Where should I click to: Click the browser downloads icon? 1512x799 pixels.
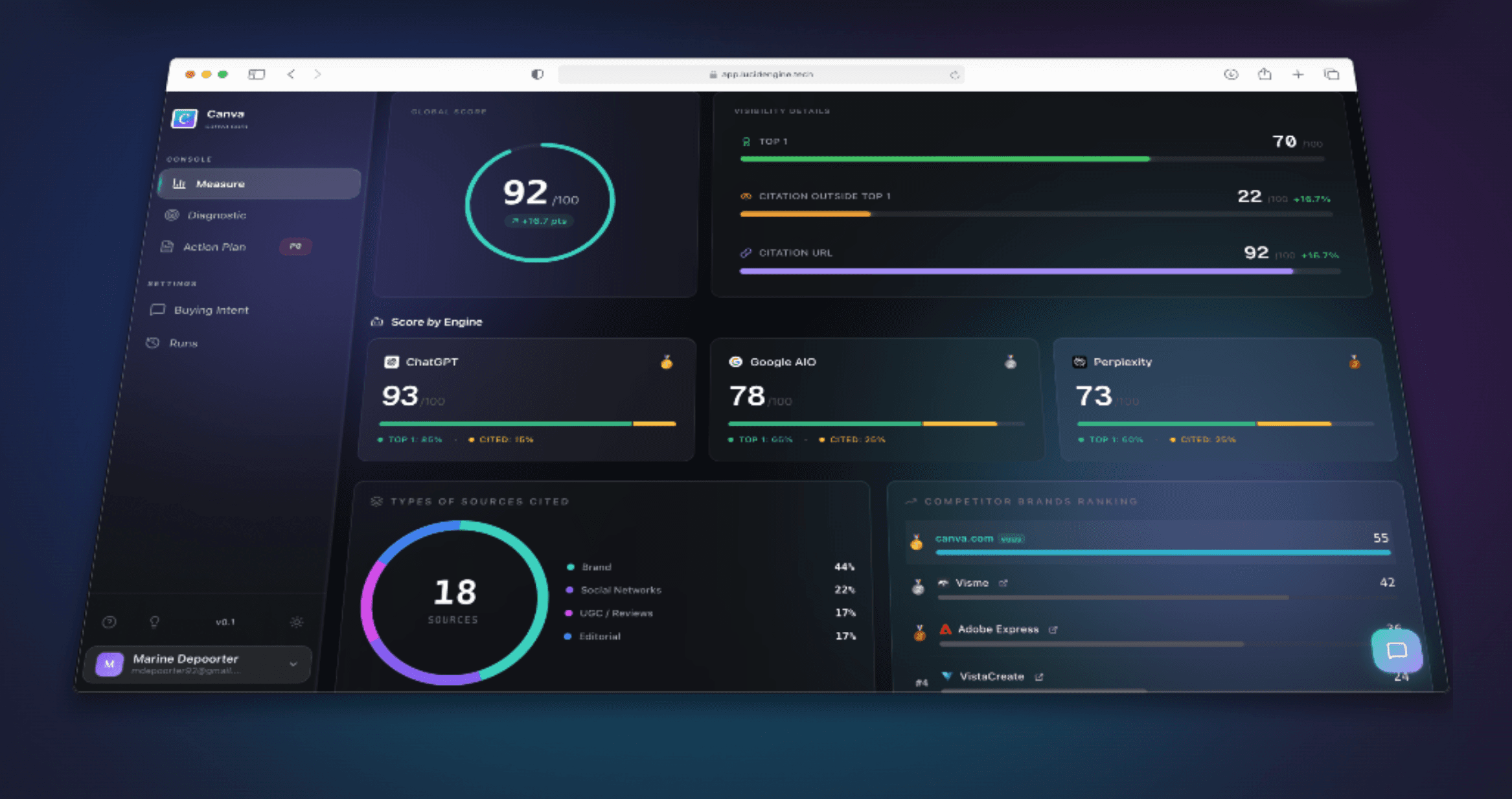coord(1231,75)
